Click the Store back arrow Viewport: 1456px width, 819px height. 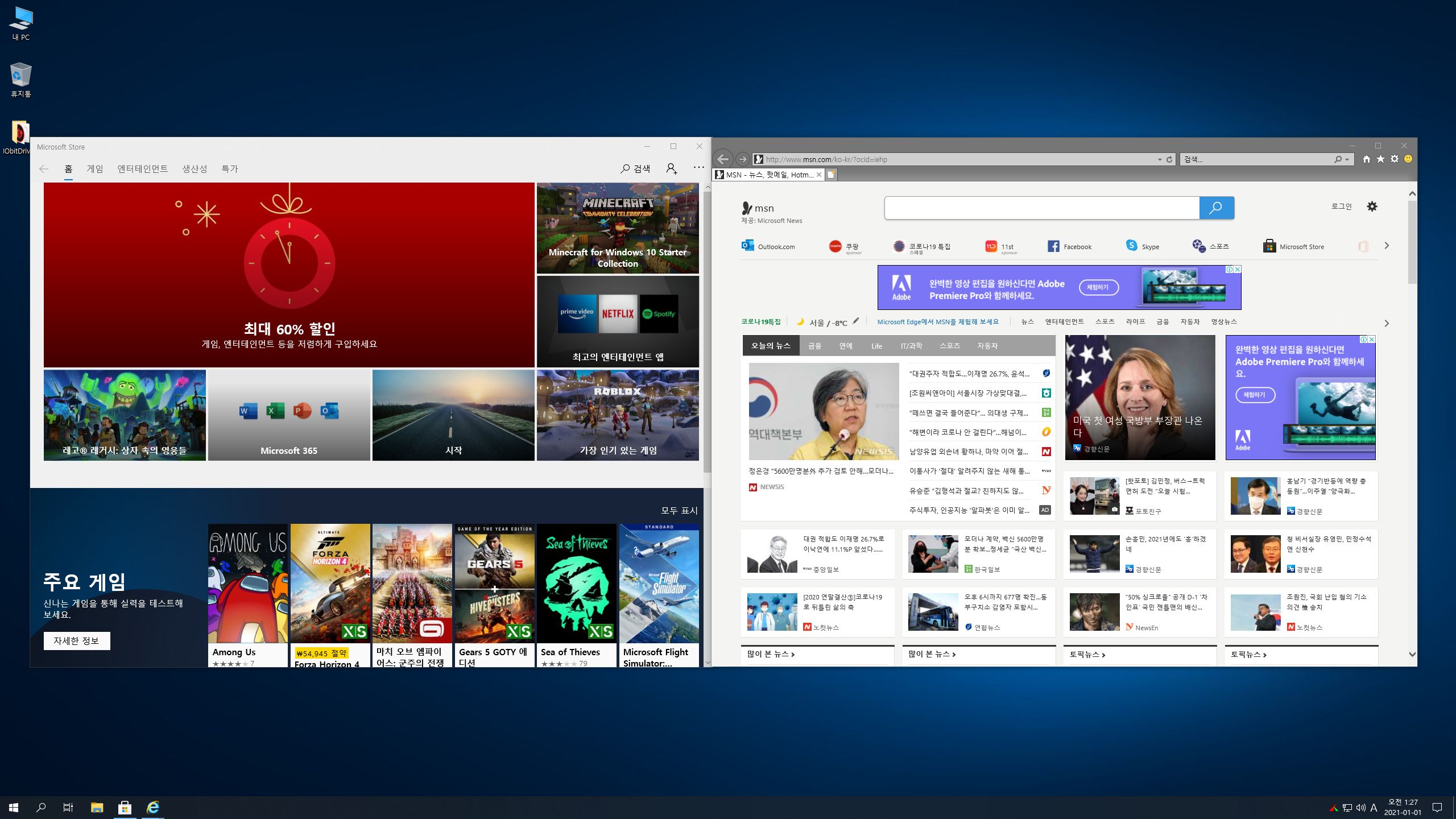44,168
